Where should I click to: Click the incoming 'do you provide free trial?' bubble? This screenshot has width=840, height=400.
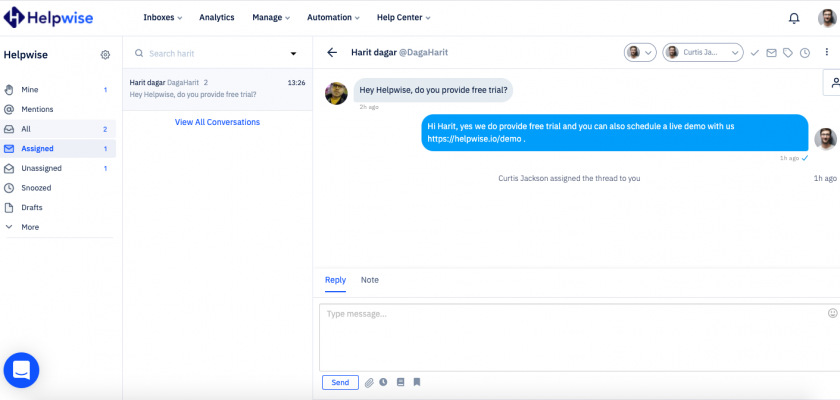[433, 90]
